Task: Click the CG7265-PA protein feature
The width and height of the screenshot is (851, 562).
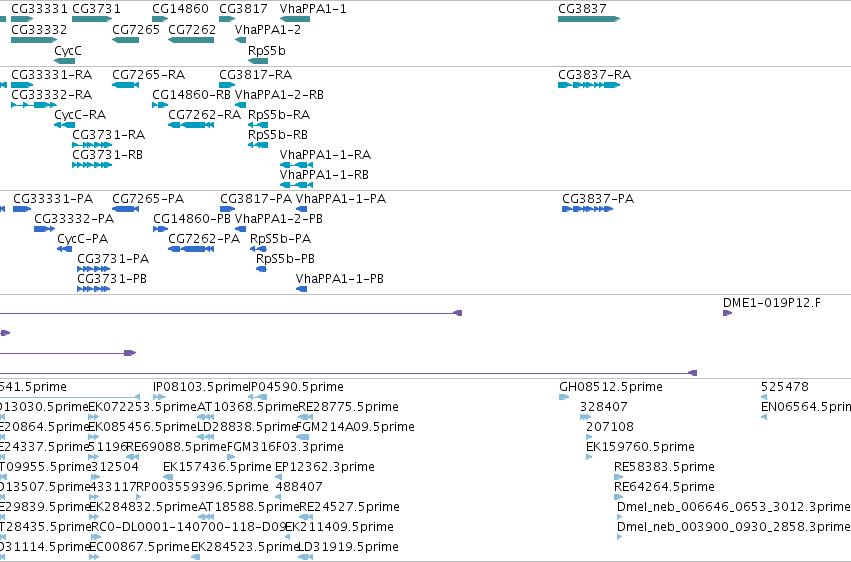Action: 125,209
